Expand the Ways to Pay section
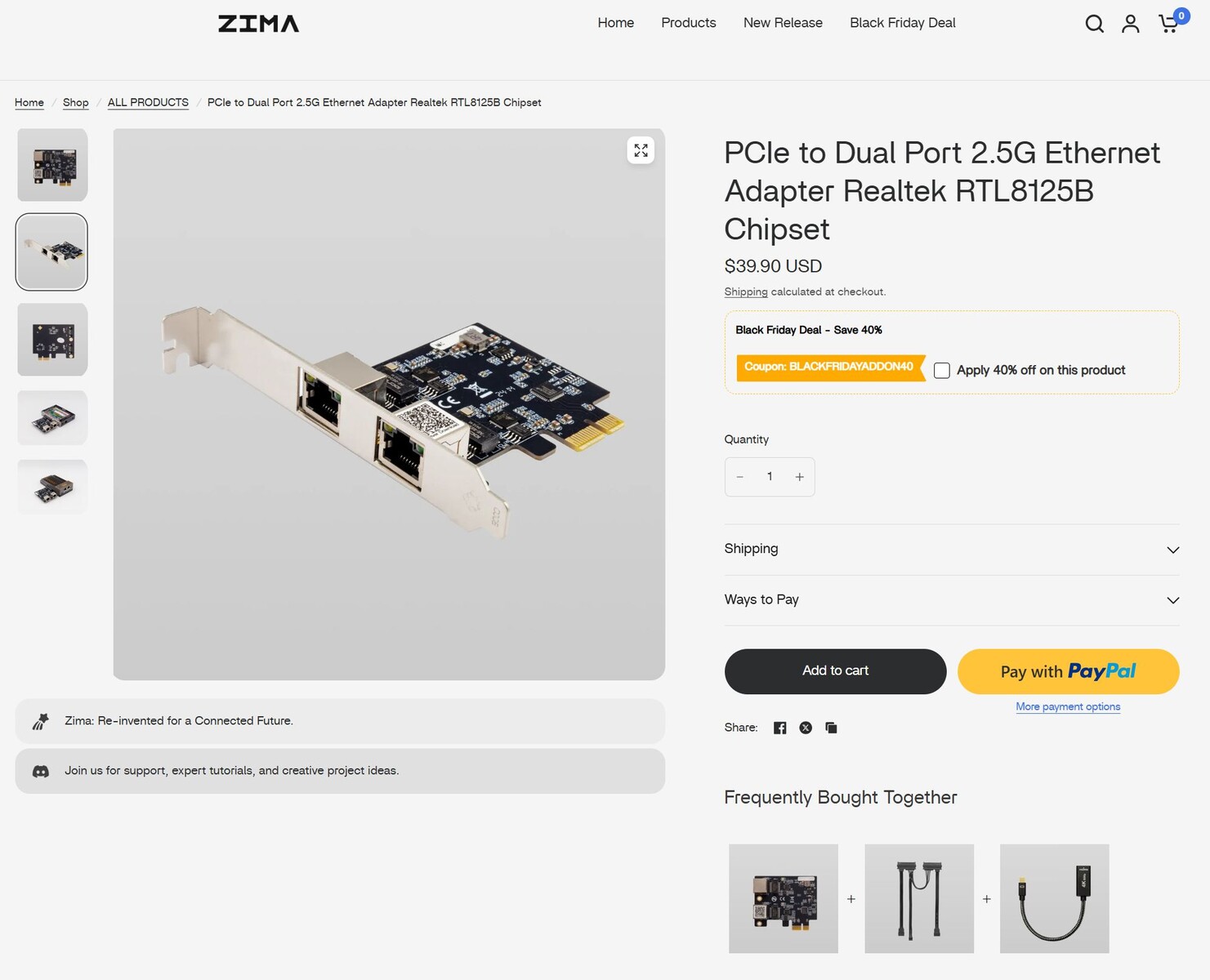Viewport: 1210px width, 980px height. pyautogui.click(x=951, y=600)
